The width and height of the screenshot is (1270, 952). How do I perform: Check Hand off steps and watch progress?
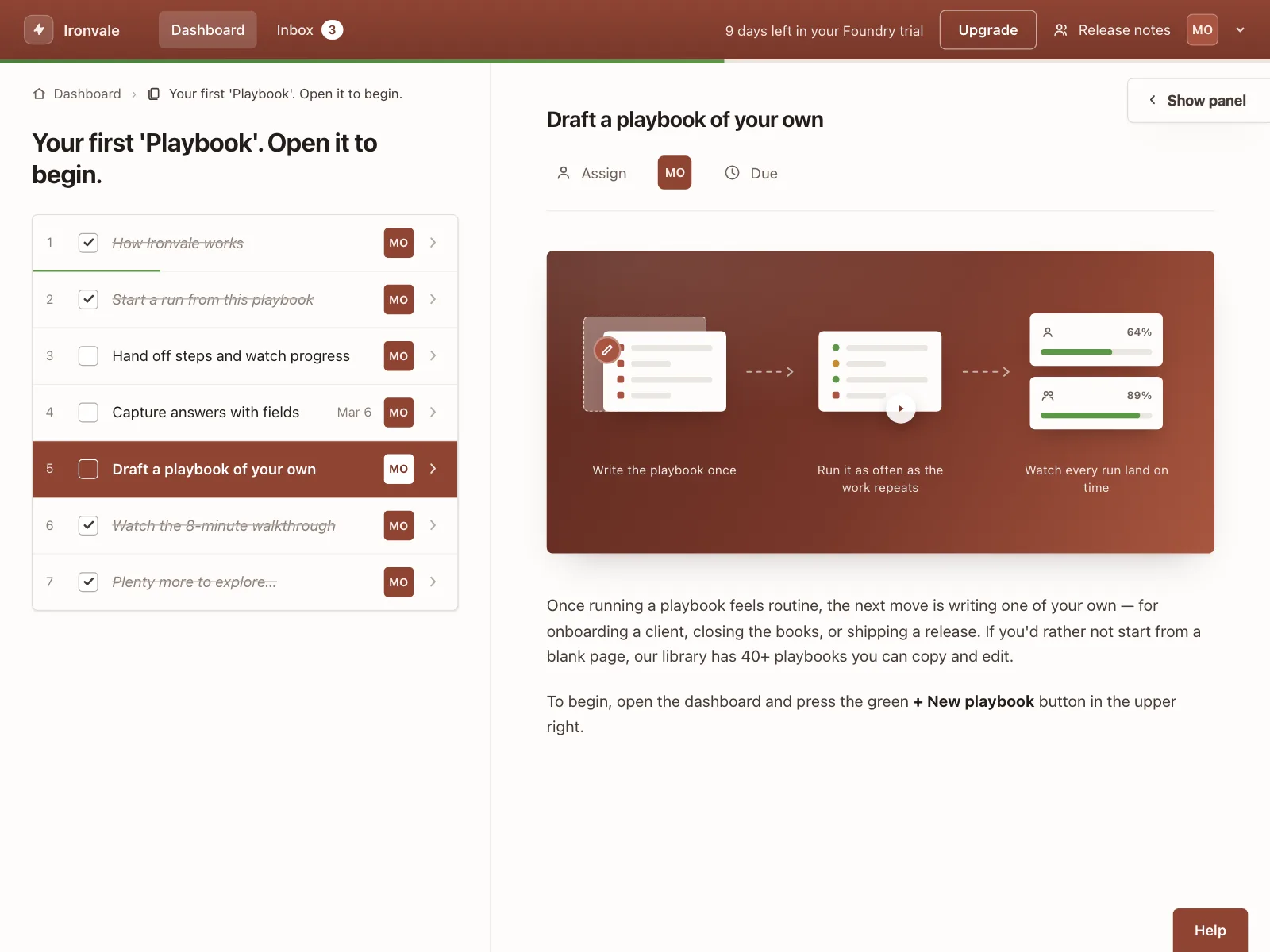click(88, 356)
